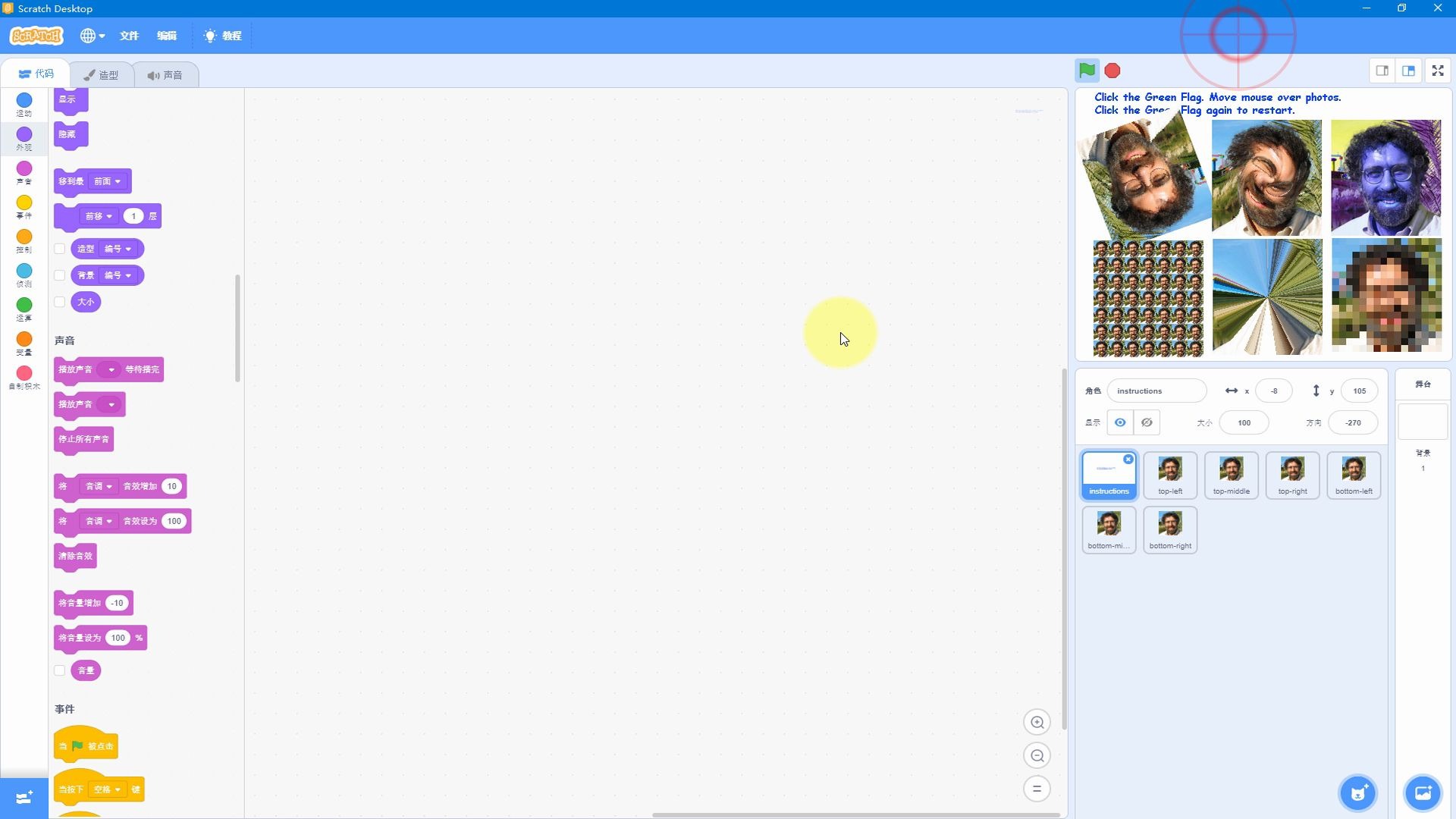
Task: Open the 教程 tutorials button
Action: (x=223, y=36)
